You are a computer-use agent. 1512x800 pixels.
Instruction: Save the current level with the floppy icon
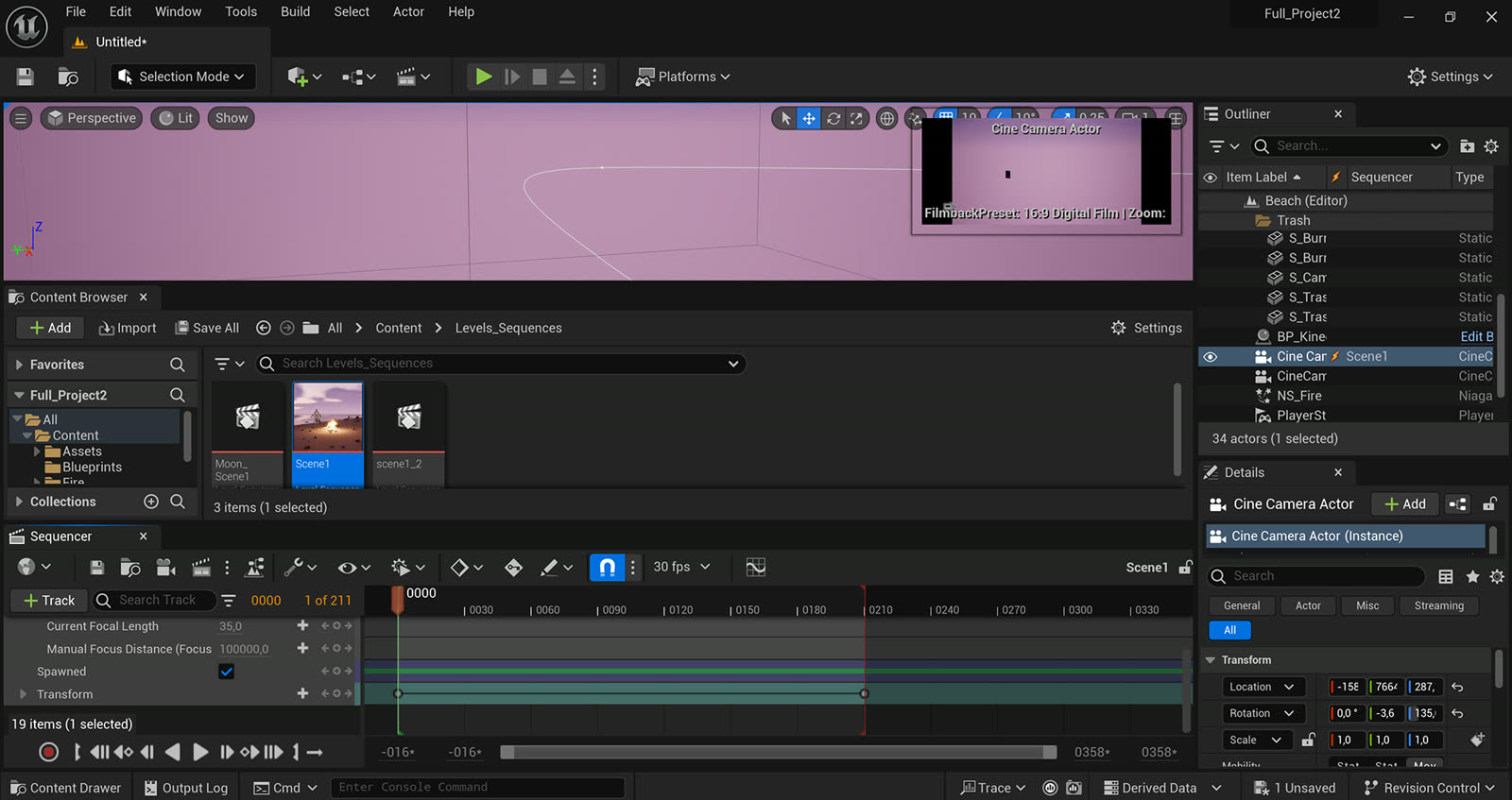point(26,77)
